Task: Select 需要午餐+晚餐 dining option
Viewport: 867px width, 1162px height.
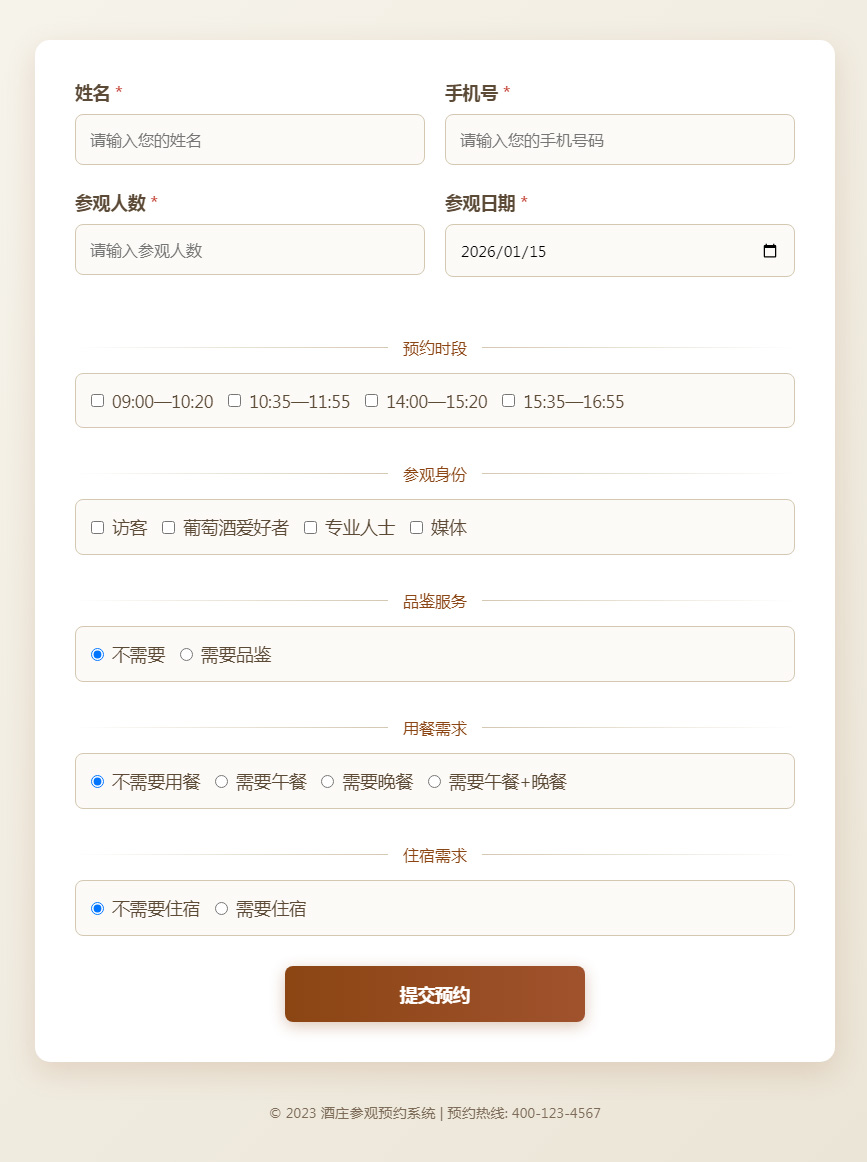Action: 434,781
